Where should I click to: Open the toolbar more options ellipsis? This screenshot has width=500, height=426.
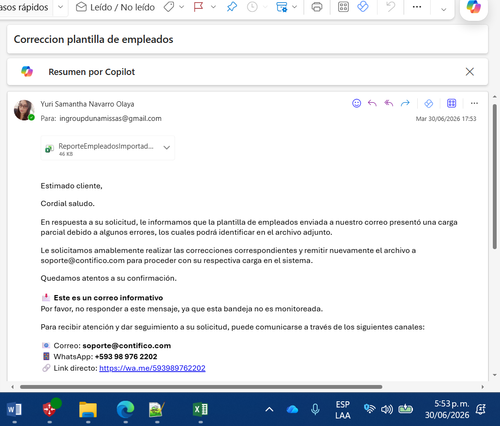(x=417, y=7)
